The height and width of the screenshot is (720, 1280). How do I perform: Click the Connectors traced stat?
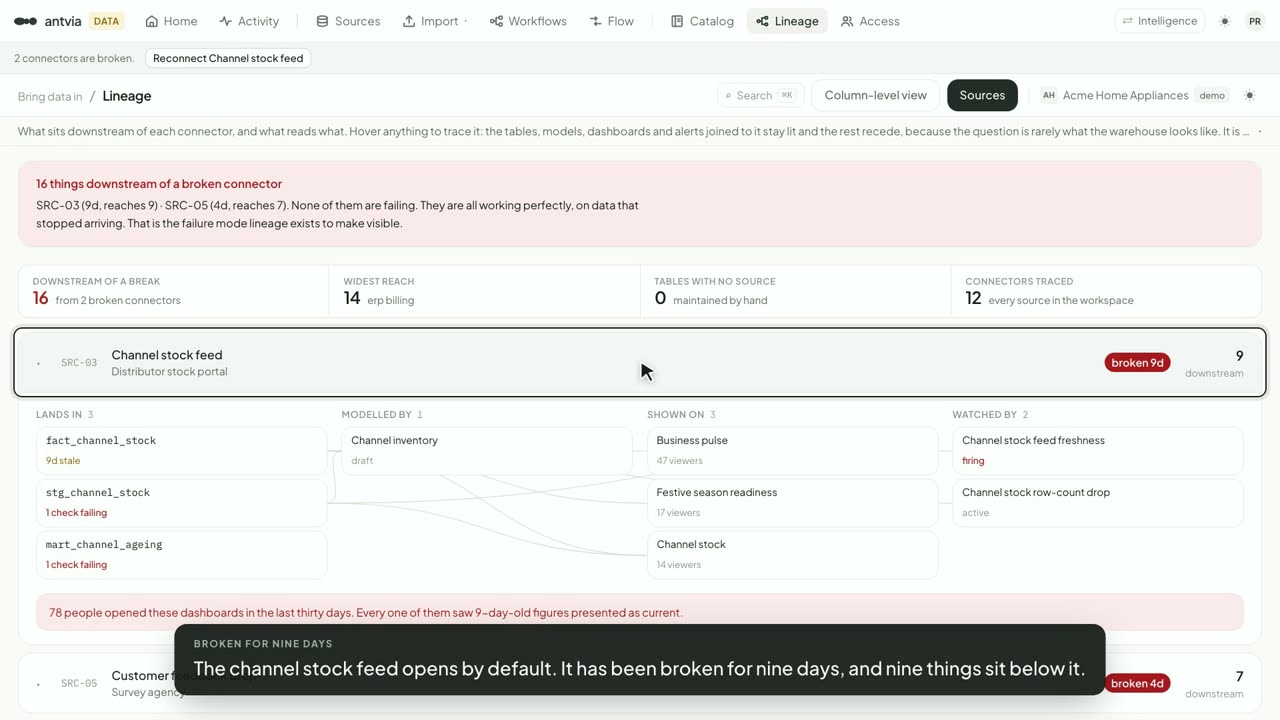coord(1106,291)
